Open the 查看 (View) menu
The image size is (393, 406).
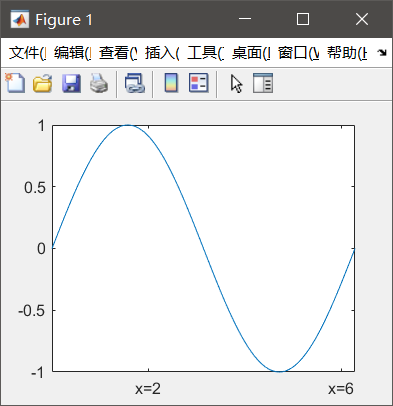(x=118, y=53)
